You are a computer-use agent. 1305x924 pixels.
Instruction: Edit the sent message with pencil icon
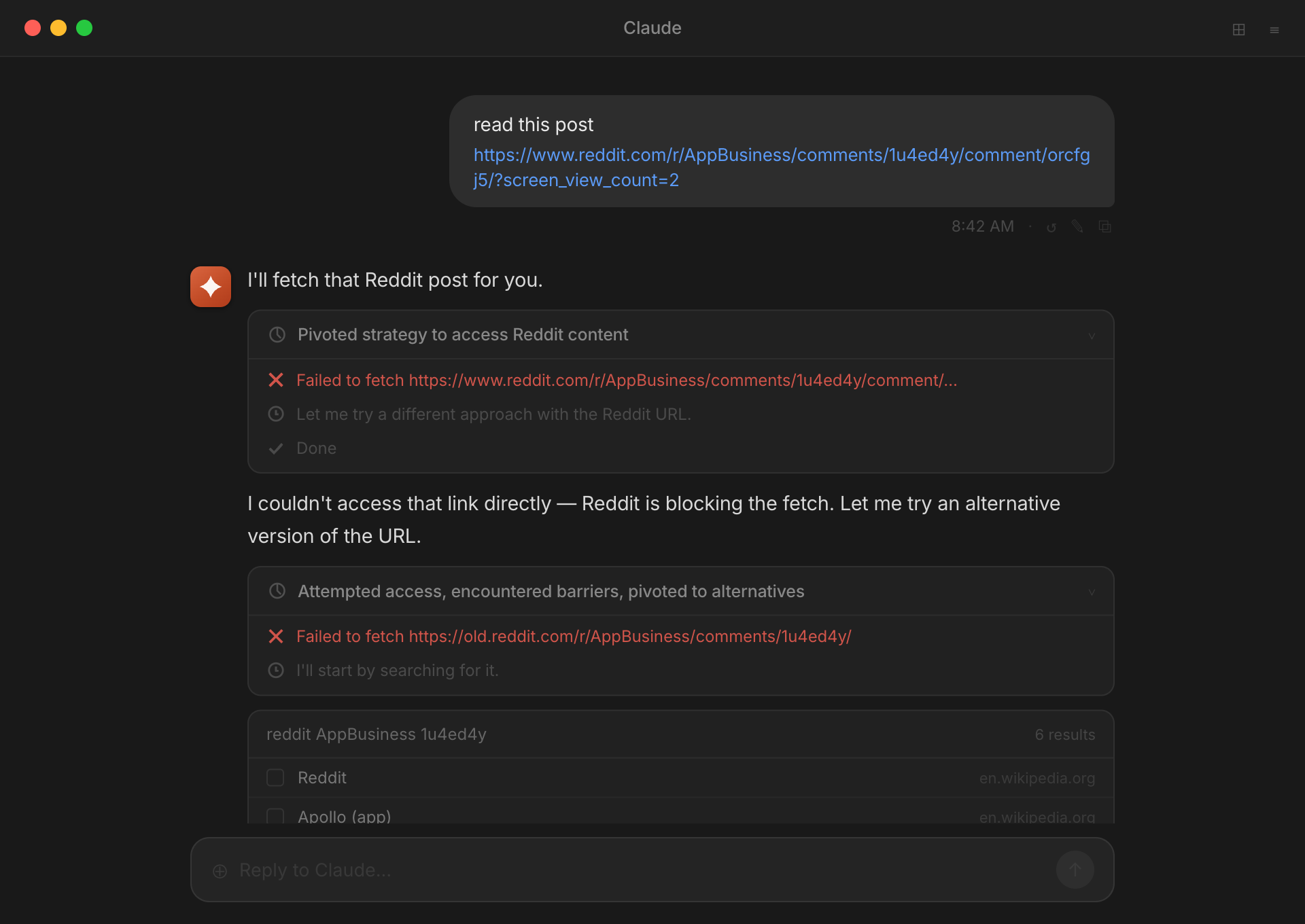[x=1077, y=226]
